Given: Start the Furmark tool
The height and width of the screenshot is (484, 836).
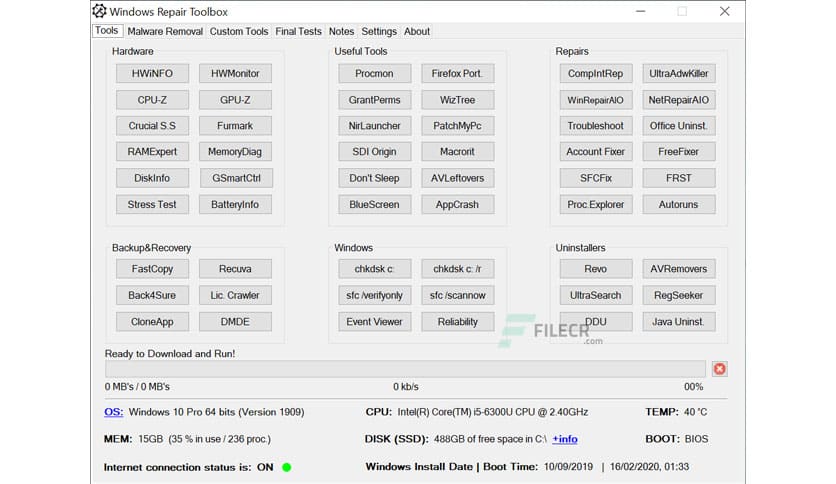Looking at the screenshot, I should 235,126.
